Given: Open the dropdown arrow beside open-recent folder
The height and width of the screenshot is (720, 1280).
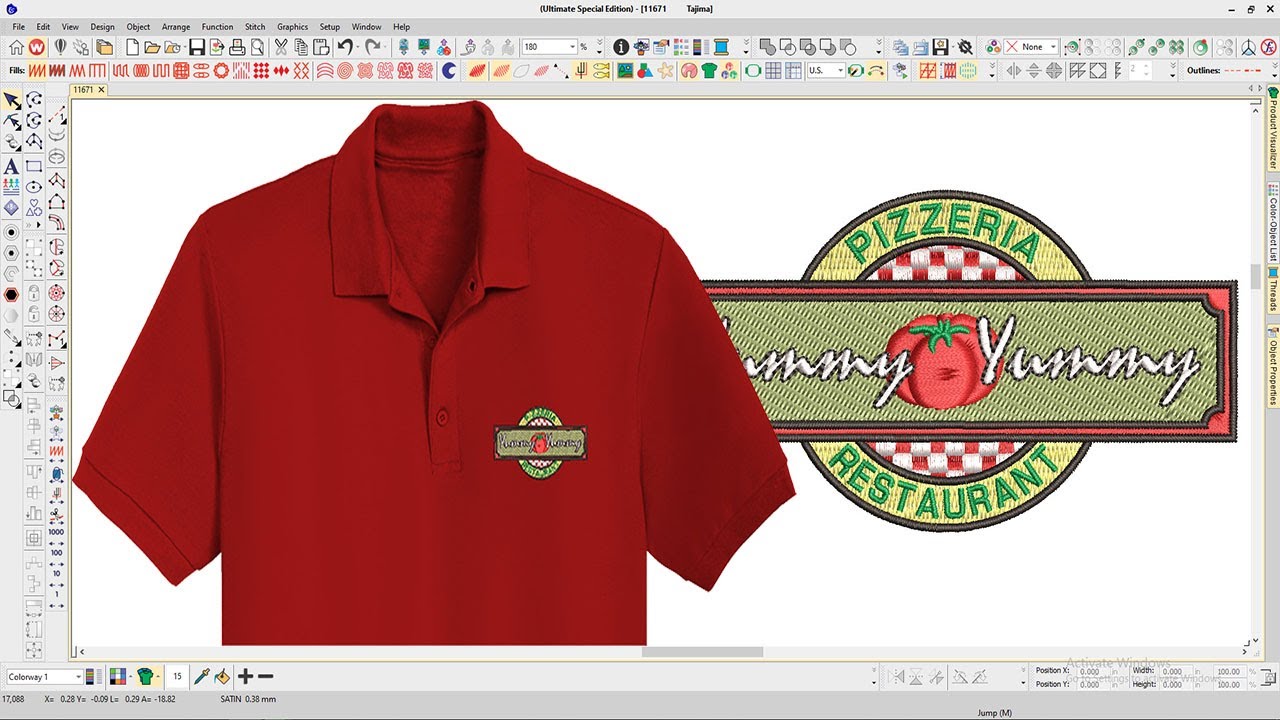Looking at the screenshot, I should [x=185, y=48].
